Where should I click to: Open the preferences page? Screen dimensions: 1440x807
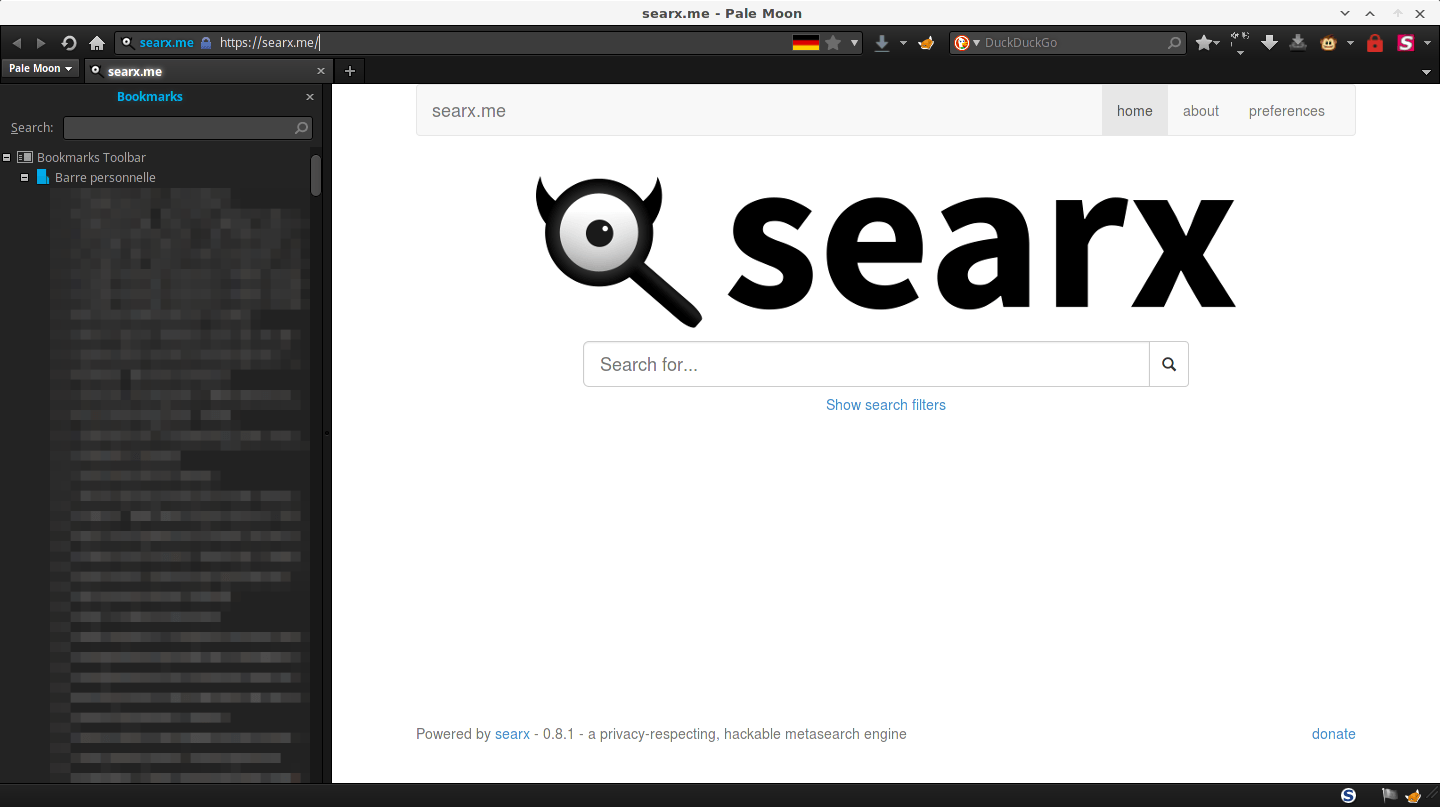click(1287, 111)
